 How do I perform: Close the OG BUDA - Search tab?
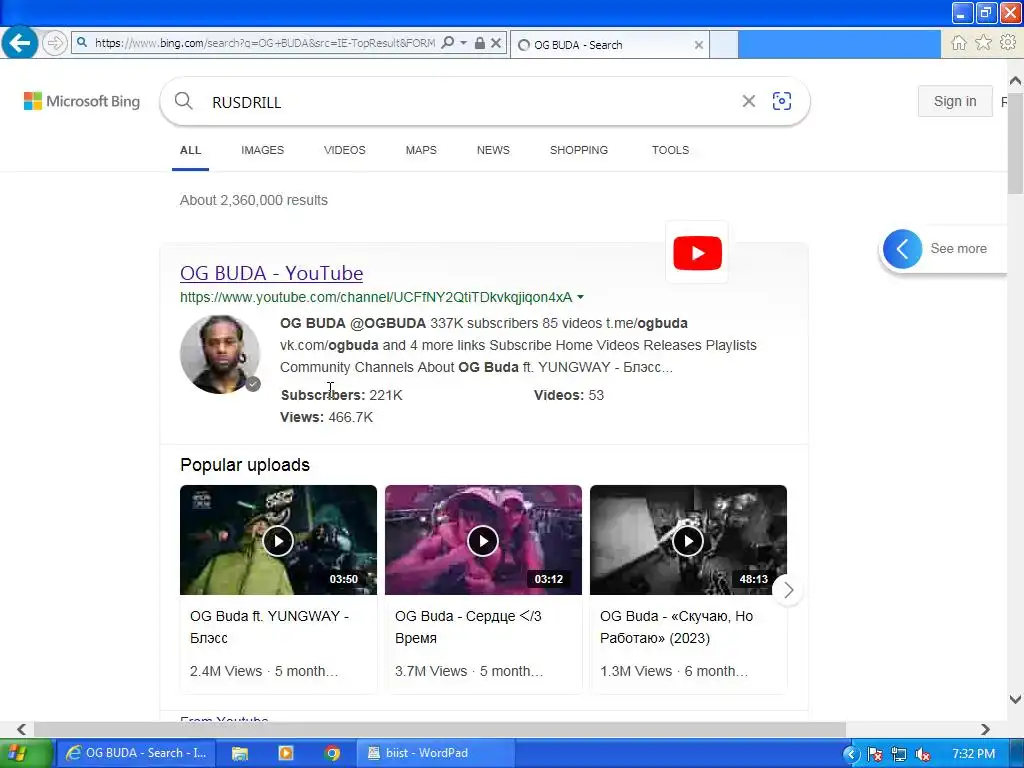(x=698, y=45)
